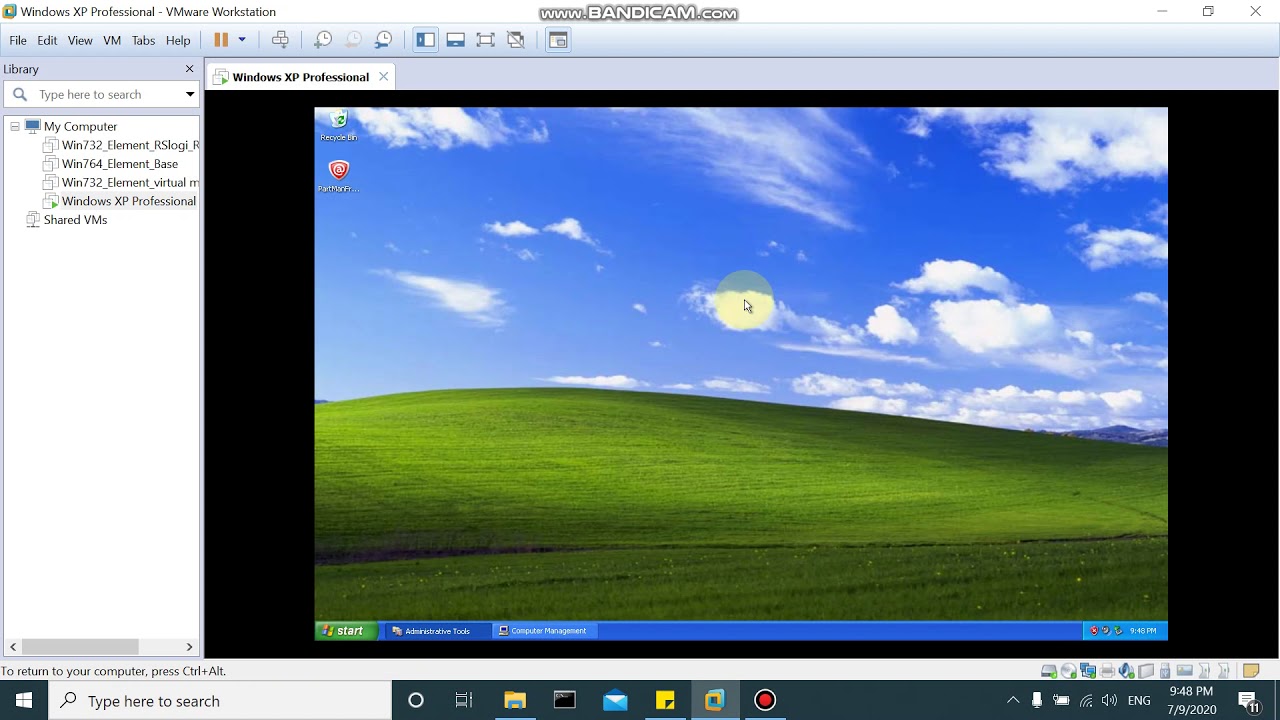Click the hard disk device status icon
This screenshot has width=1280, height=720.
[1048, 671]
